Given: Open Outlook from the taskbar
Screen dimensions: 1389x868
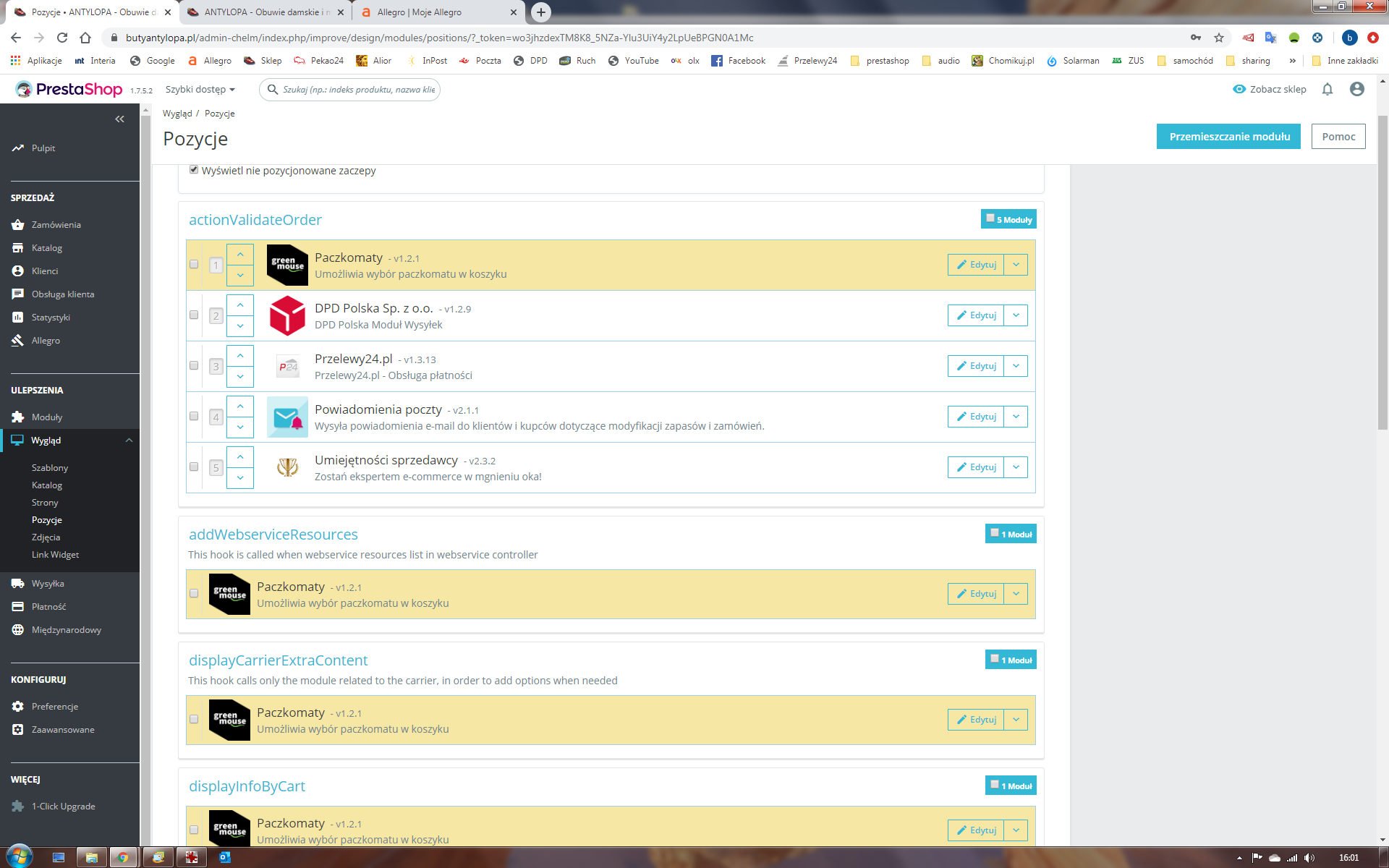Looking at the screenshot, I should pyautogui.click(x=224, y=857).
